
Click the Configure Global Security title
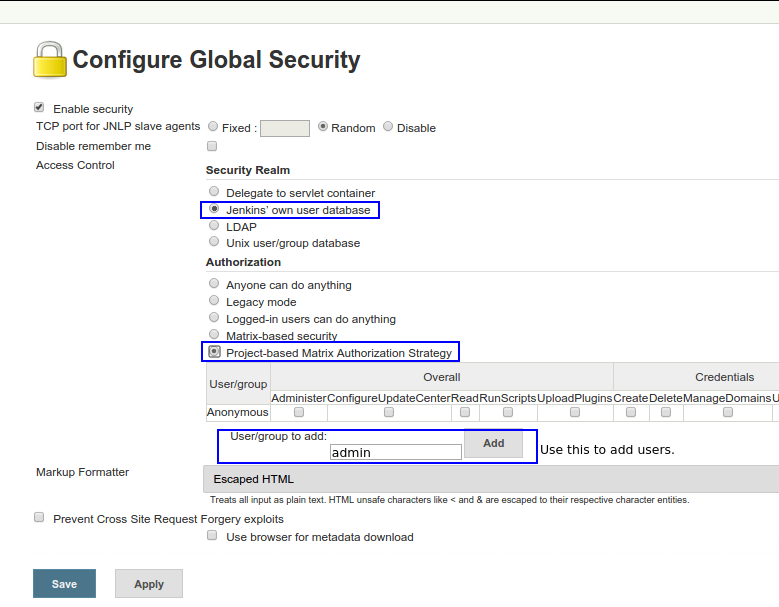tap(216, 60)
